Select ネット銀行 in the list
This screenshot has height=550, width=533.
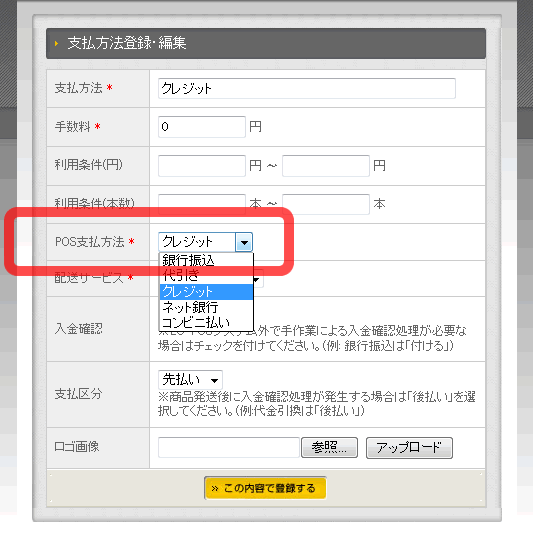206,307
